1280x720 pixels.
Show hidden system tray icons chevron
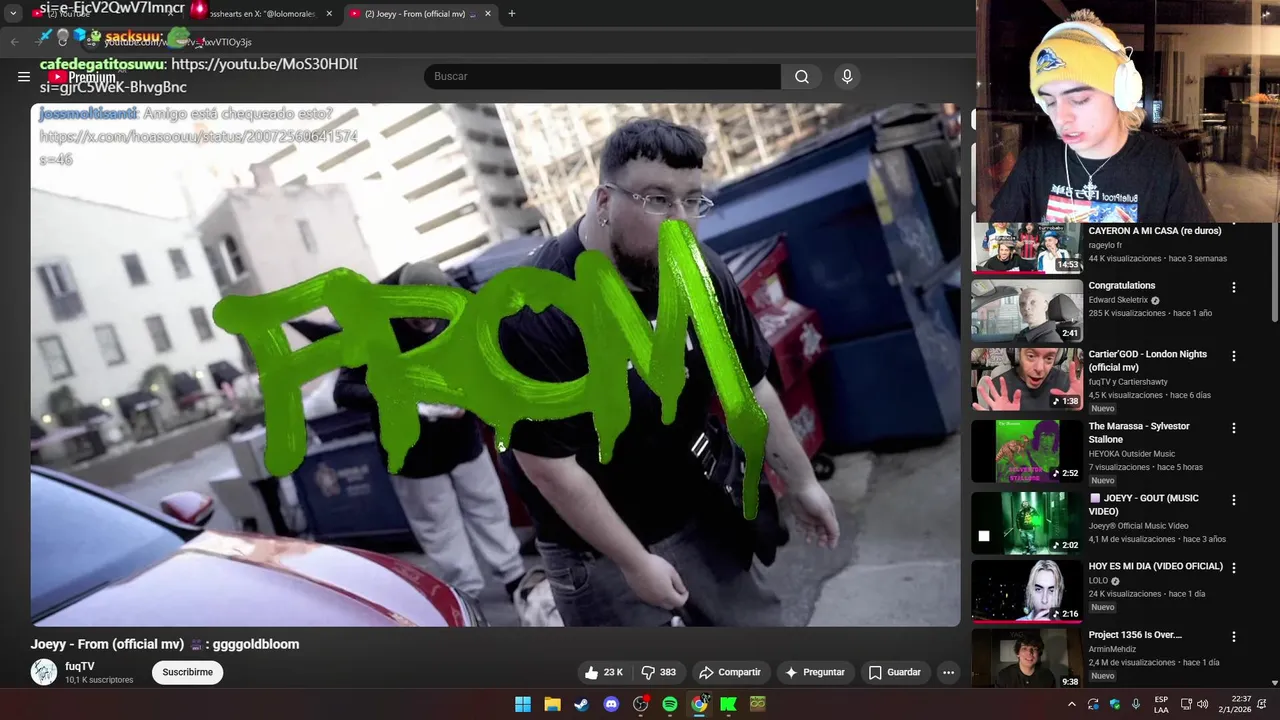coord(1072,704)
